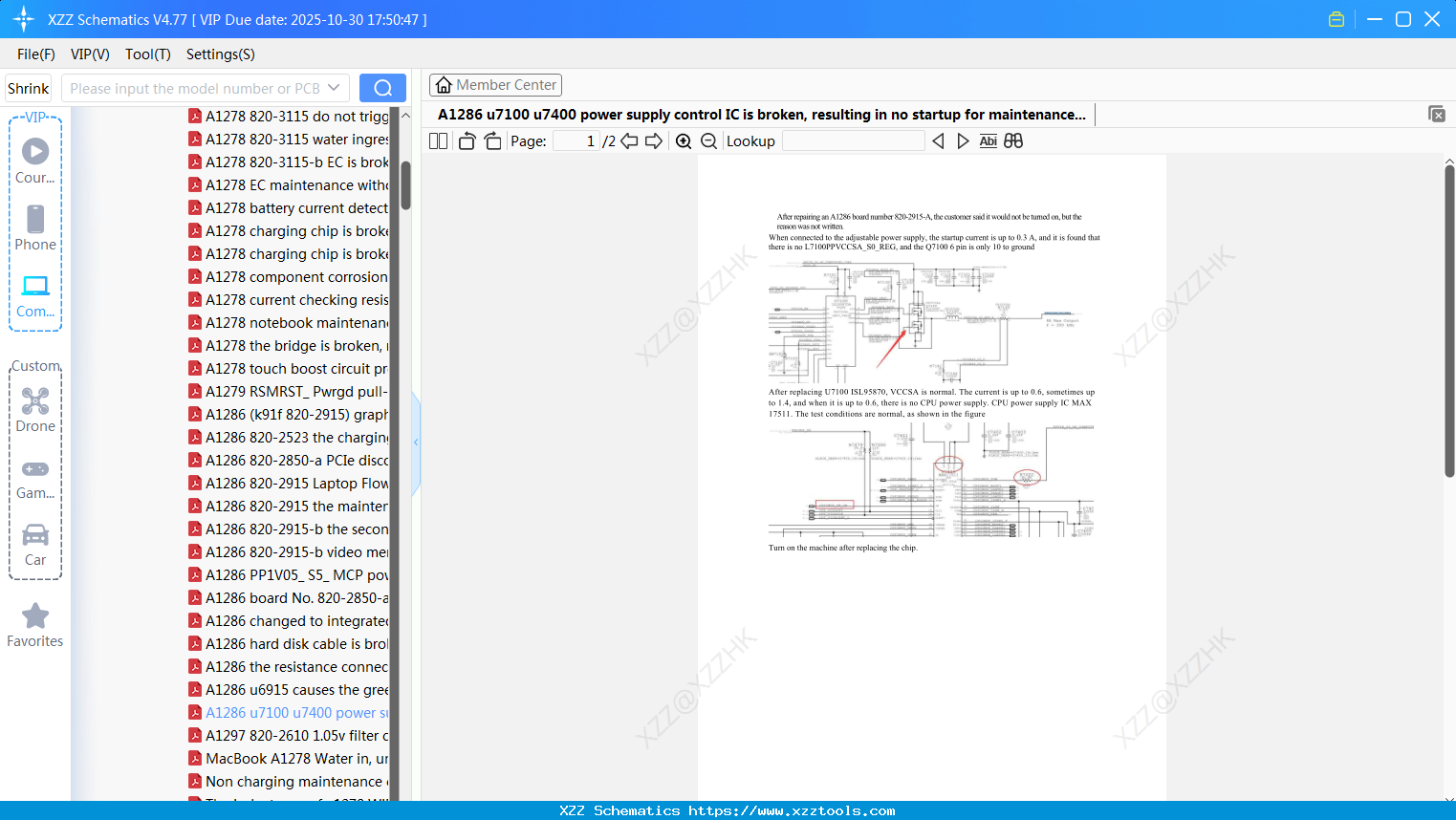Open 'A1278 touch boost circuit pr' file
Viewport: 1456px width, 820px height.
click(288, 368)
